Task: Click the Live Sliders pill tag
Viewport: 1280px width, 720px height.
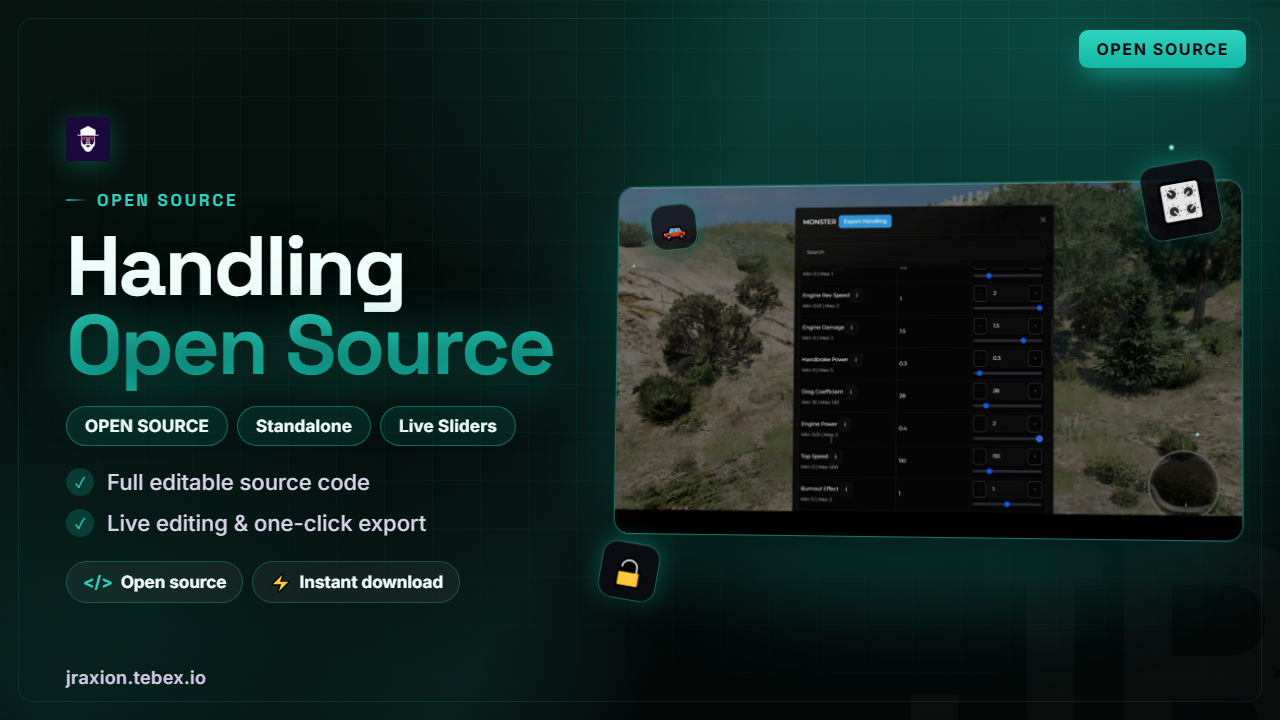Action: (x=448, y=426)
